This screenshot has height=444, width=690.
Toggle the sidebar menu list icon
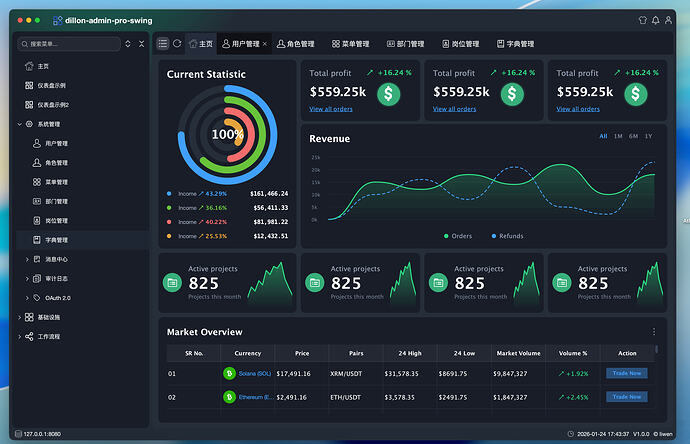pyautogui.click(x=163, y=44)
